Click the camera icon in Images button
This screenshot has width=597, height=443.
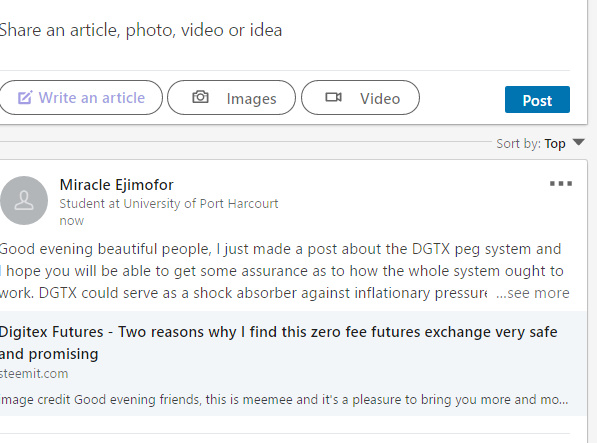coord(200,97)
